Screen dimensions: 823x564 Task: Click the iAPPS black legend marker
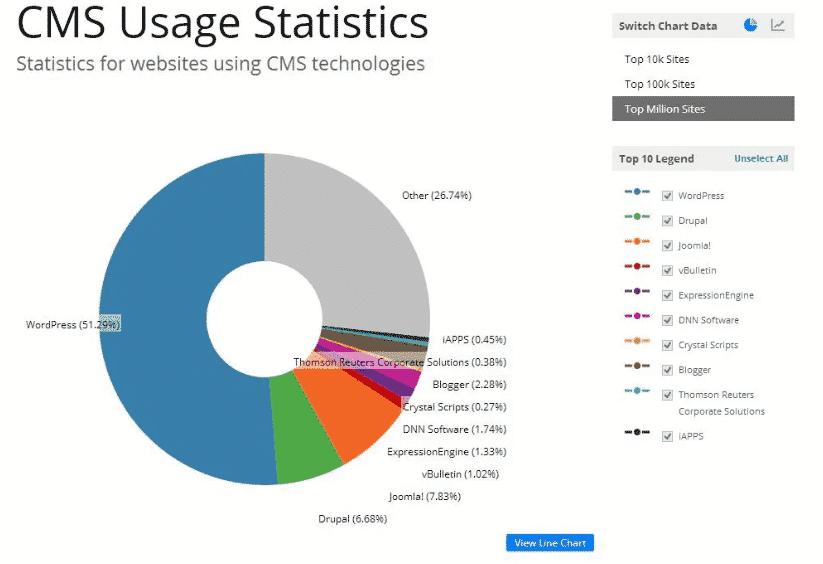tap(637, 432)
